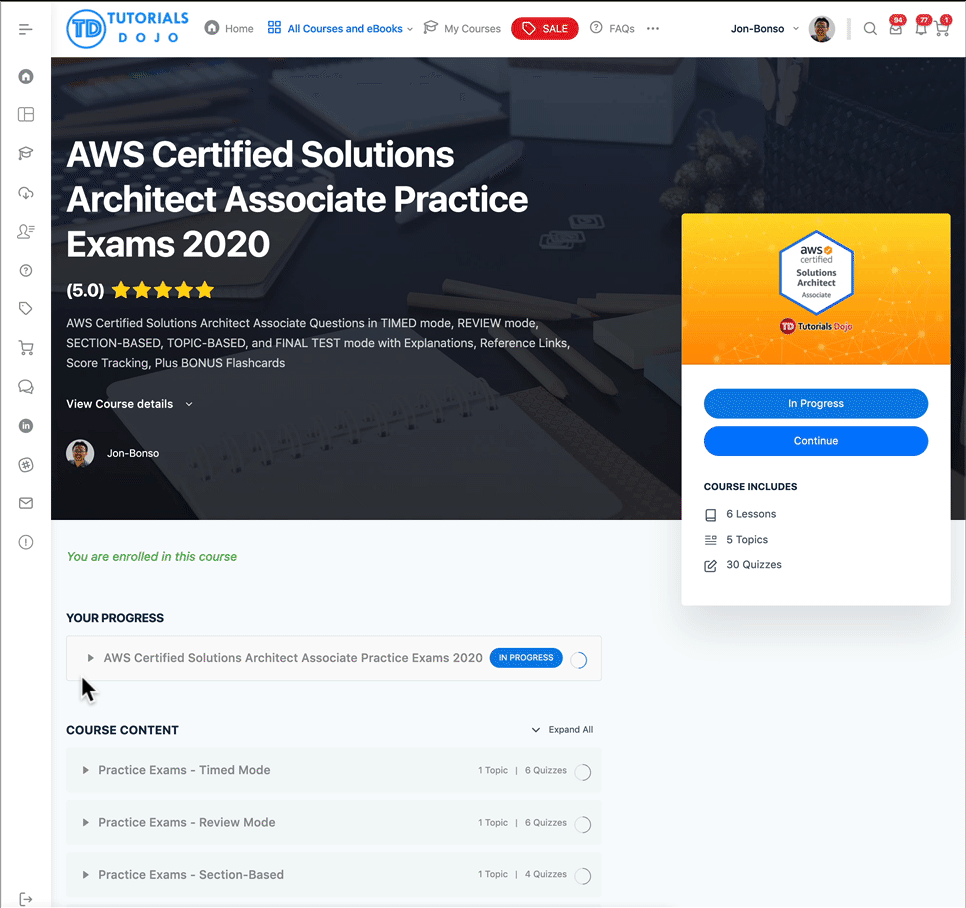Expand Practice Exams - Review Mode section
The height and width of the screenshot is (908, 966).
pos(186,822)
